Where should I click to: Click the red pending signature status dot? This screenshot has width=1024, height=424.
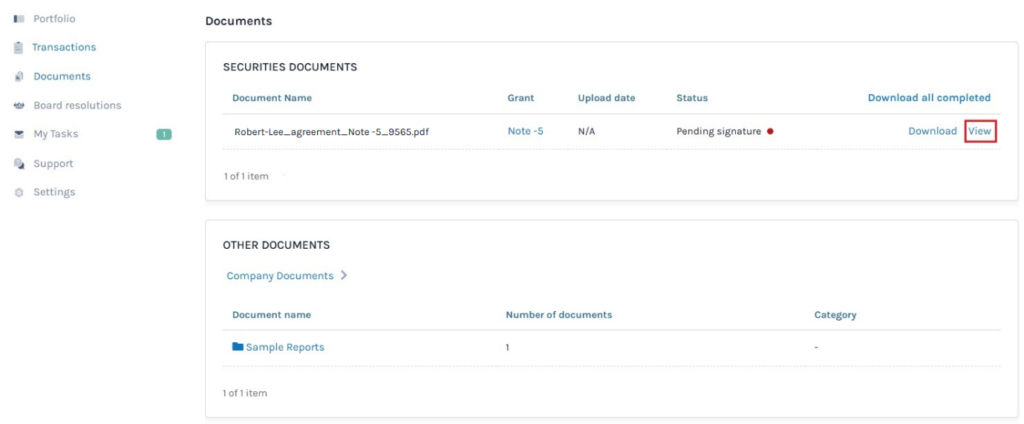(x=770, y=131)
